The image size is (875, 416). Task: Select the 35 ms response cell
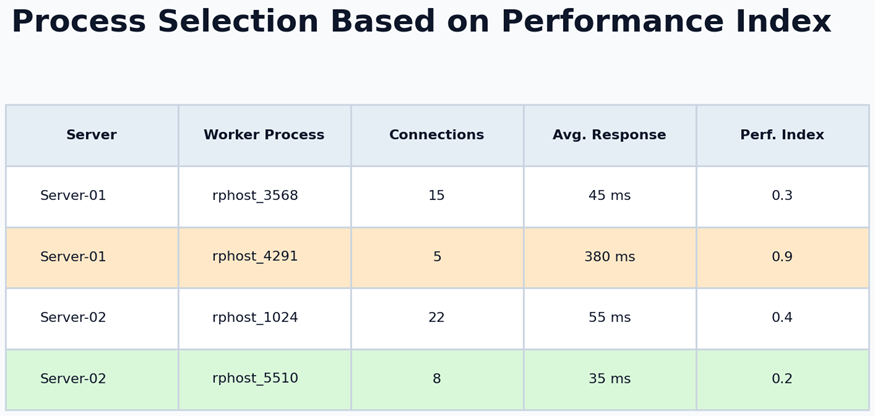coord(609,379)
